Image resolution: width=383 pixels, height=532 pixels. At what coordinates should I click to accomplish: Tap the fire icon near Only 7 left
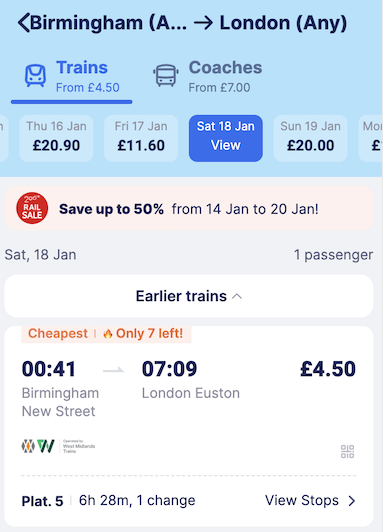click(x=108, y=334)
